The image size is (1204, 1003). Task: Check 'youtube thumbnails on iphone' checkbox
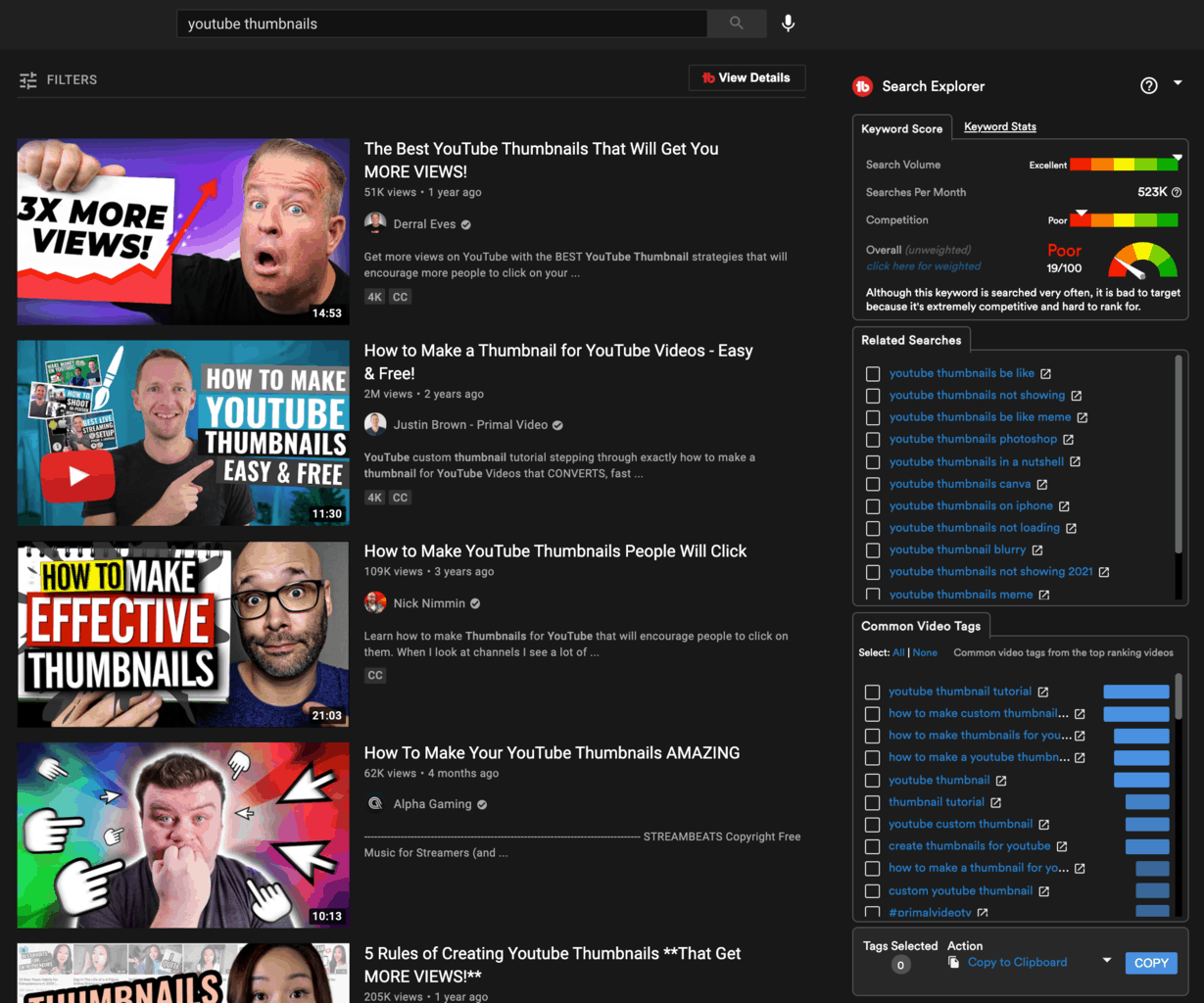point(873,506)
